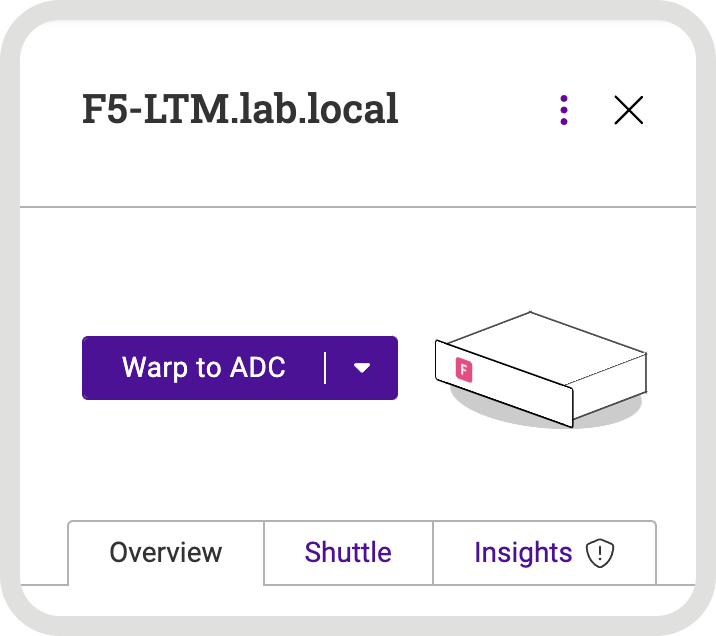Click the Warp to ADC button

[204, 368]
